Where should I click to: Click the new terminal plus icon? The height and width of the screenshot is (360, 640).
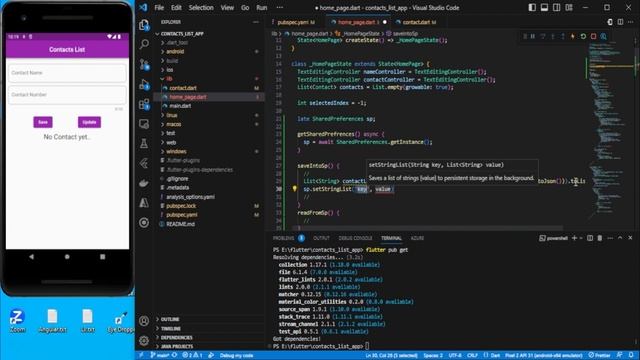click(x=574, y=238)
